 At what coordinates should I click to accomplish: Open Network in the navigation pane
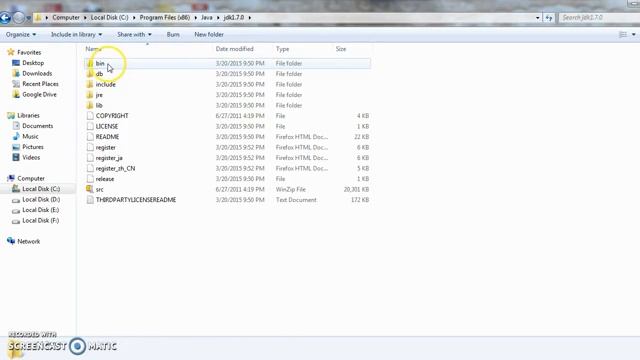coord(29,242)
